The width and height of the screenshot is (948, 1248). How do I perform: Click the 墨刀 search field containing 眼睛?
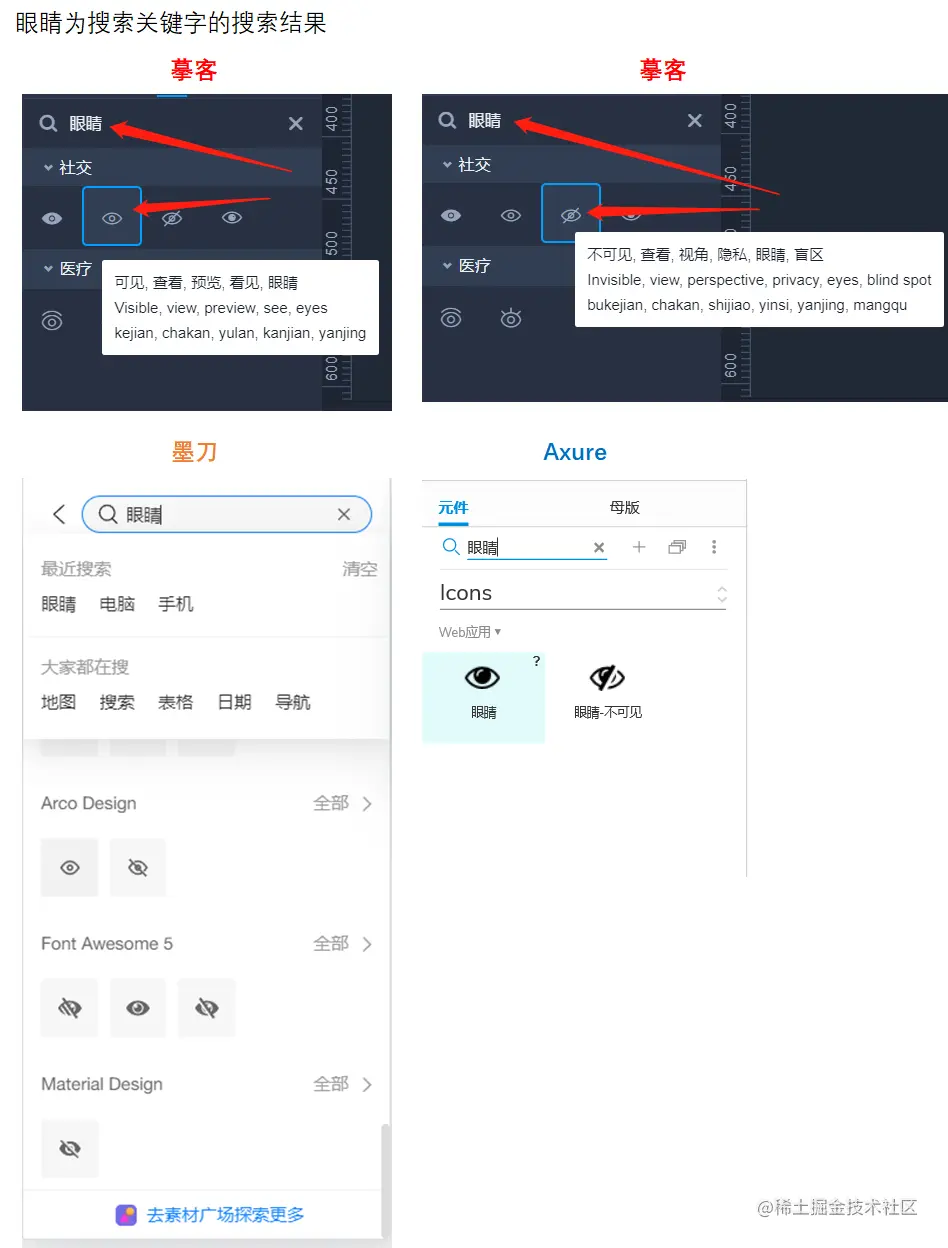227,514
